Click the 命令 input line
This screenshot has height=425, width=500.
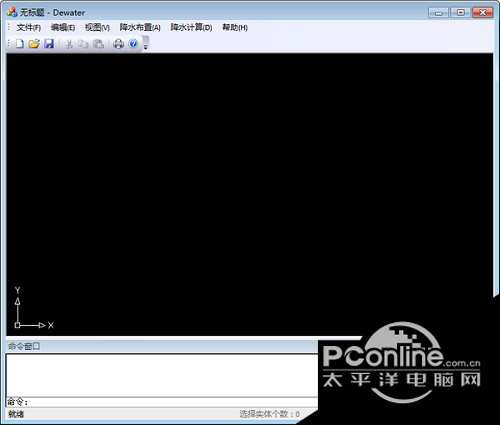(162, 402)
